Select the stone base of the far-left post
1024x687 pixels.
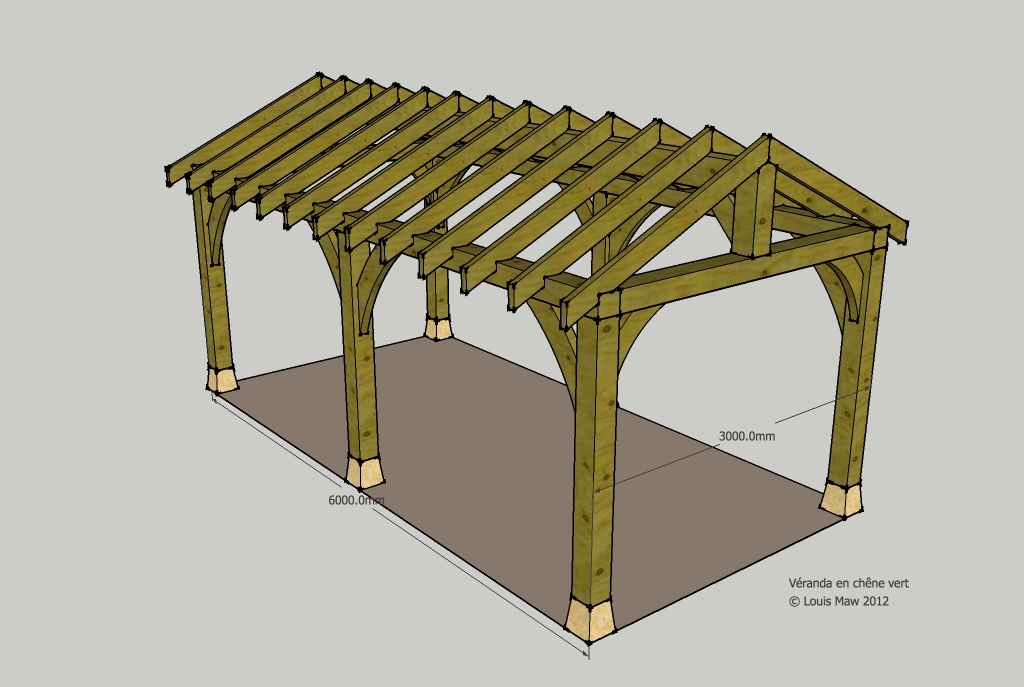coord(222,378)
